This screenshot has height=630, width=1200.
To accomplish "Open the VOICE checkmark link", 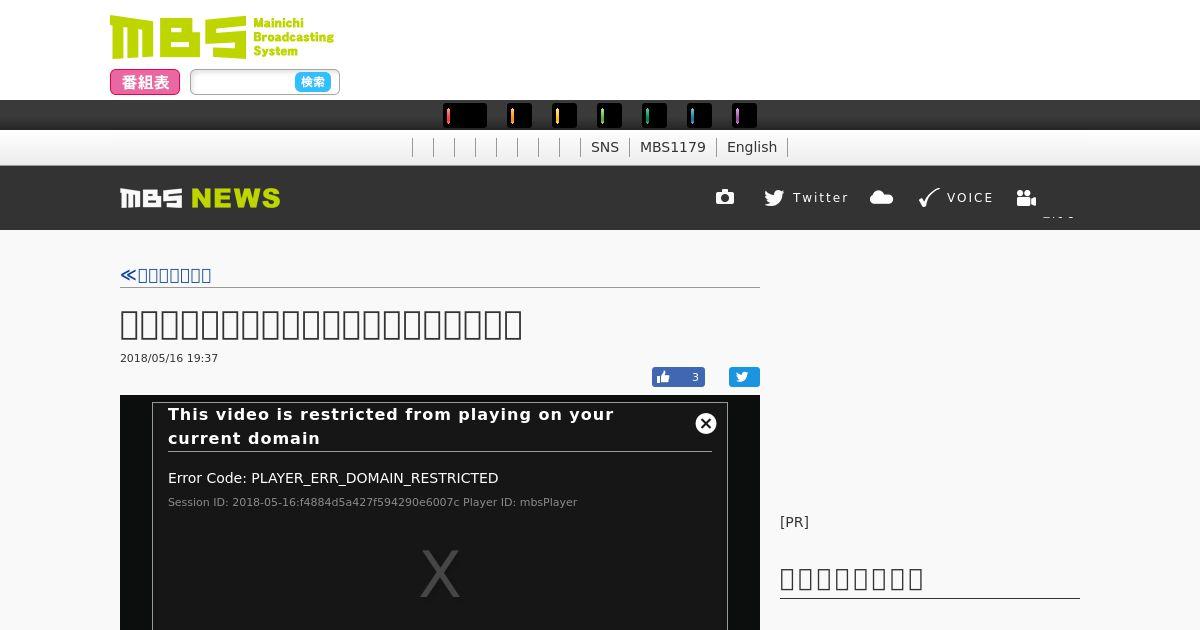I will click(956, 198).
